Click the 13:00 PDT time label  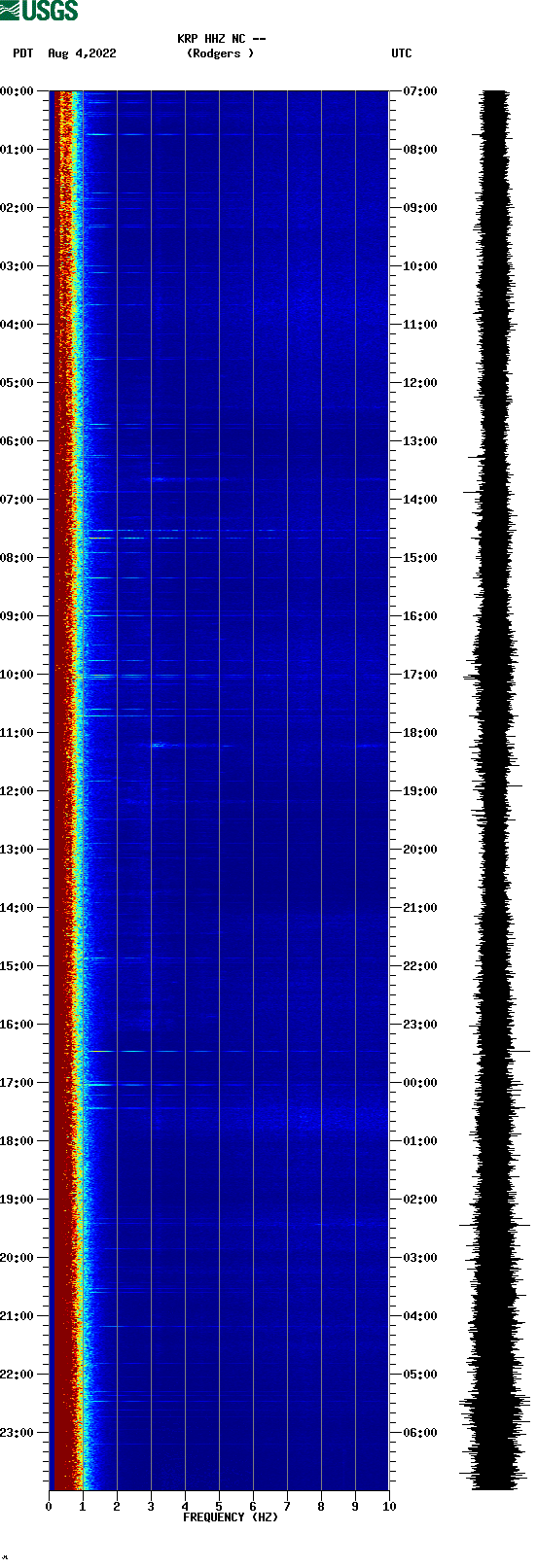click(x=18, y=850)
